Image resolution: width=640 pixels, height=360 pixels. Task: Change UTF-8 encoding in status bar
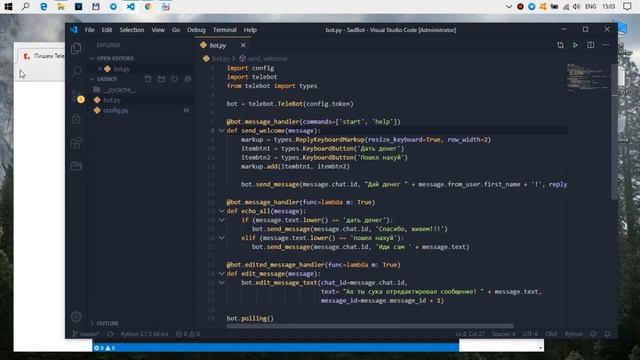pos(530,334)
